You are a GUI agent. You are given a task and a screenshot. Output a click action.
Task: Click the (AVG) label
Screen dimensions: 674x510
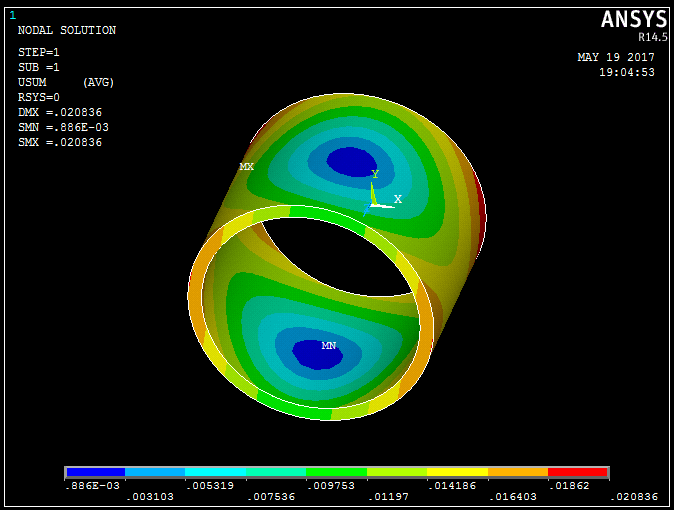pyautogui.click(x=98, y=82)
